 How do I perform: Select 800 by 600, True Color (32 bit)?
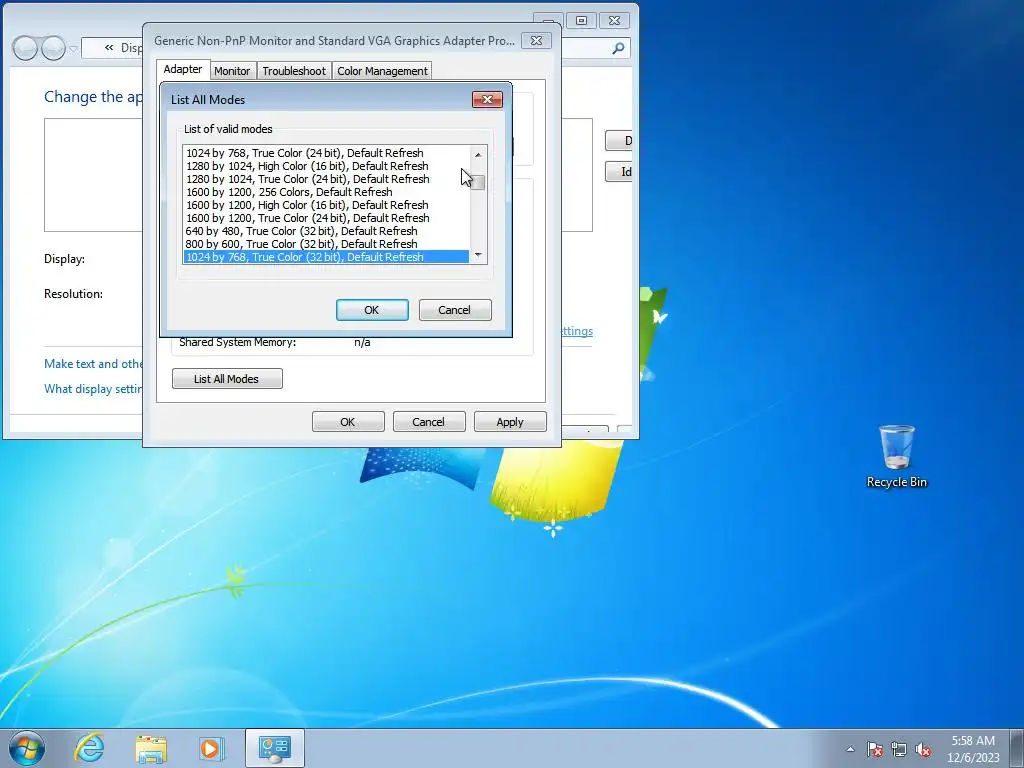326,244
